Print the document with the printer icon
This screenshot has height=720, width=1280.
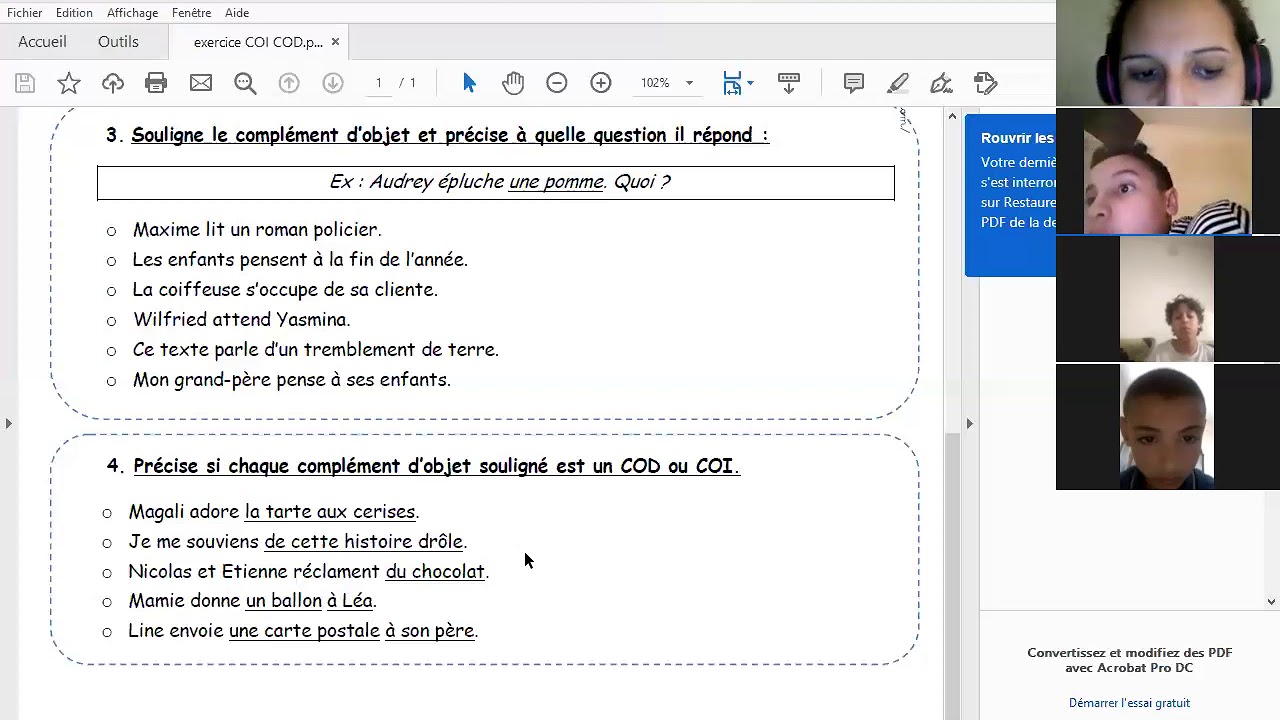156,83
